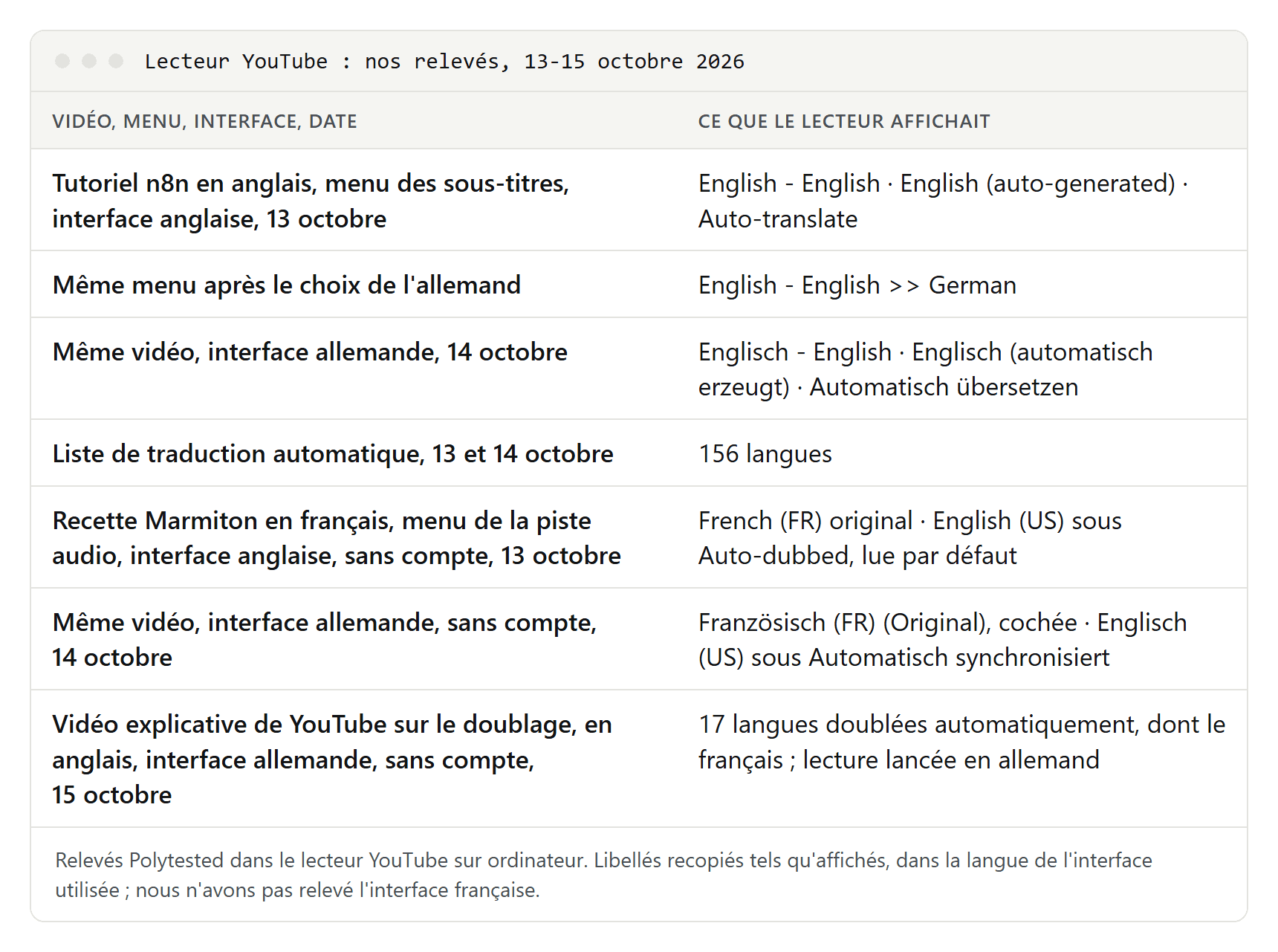This screenshot has height=952, width=1278.
Task: Select the "VIDÉO, MENU, INTERFACE, DATE" column header
Action: pyautogui.click(x=204, y=121)
